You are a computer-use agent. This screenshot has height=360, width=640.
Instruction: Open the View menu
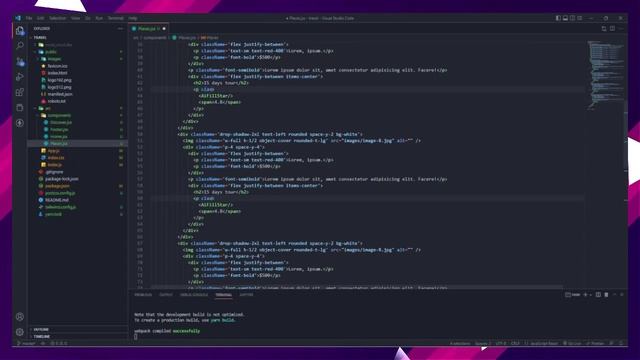(x=76, y=18)
